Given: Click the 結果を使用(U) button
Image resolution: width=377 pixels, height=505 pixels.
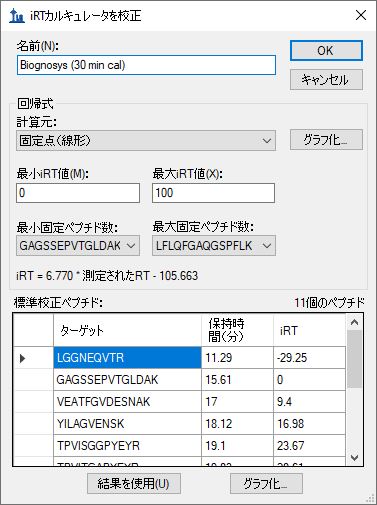Looking at the screenshot, I should click(134, 483).
